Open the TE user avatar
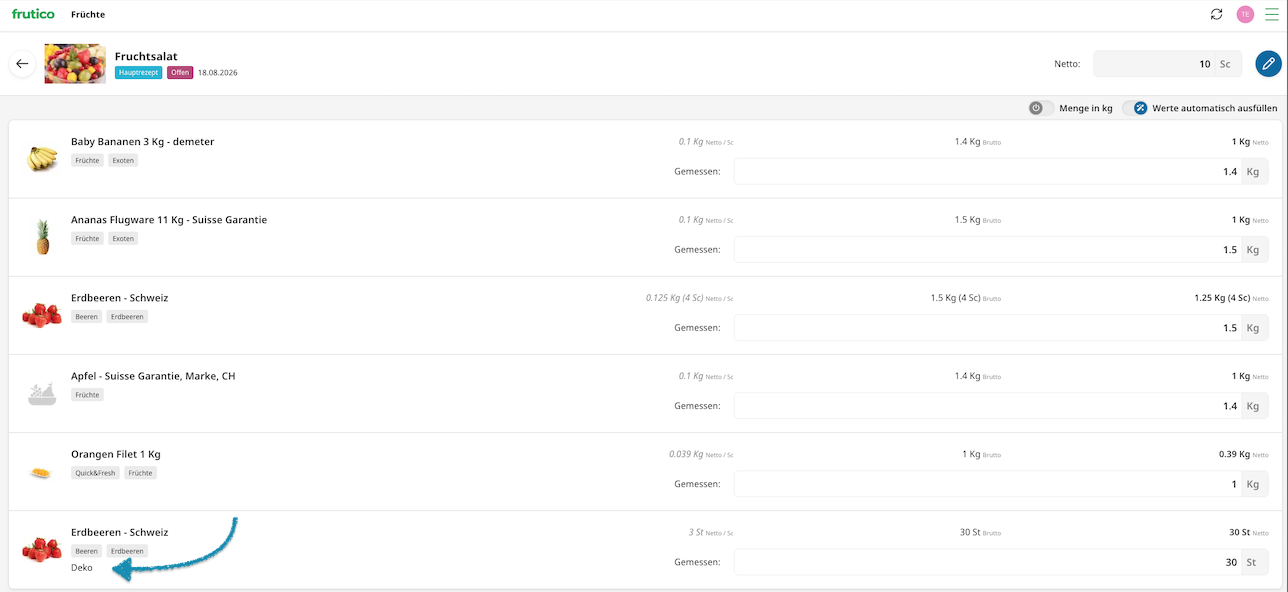 pos(1245,14)
